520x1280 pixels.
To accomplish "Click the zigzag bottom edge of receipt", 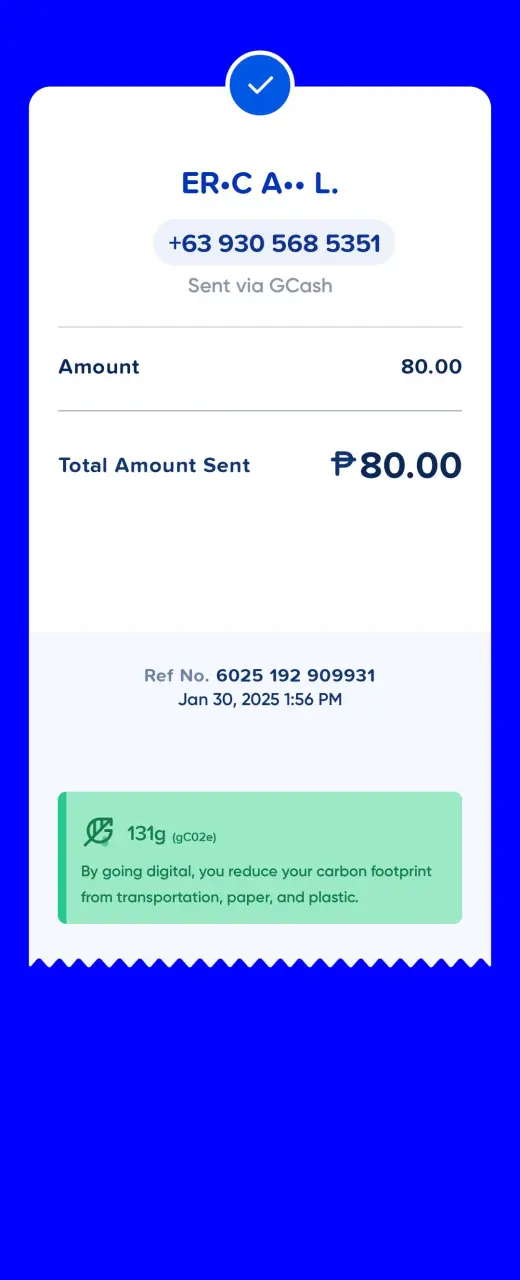I will 260,963.
